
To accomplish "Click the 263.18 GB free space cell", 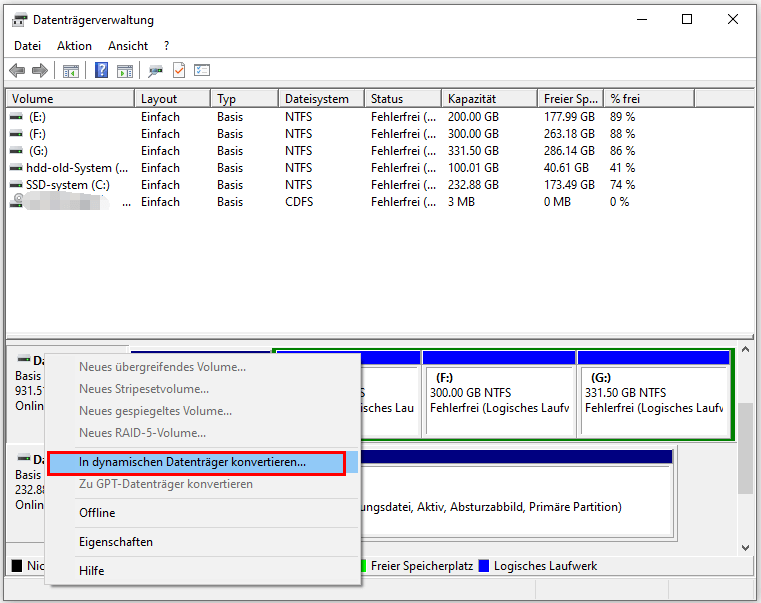I will (569, 134).
